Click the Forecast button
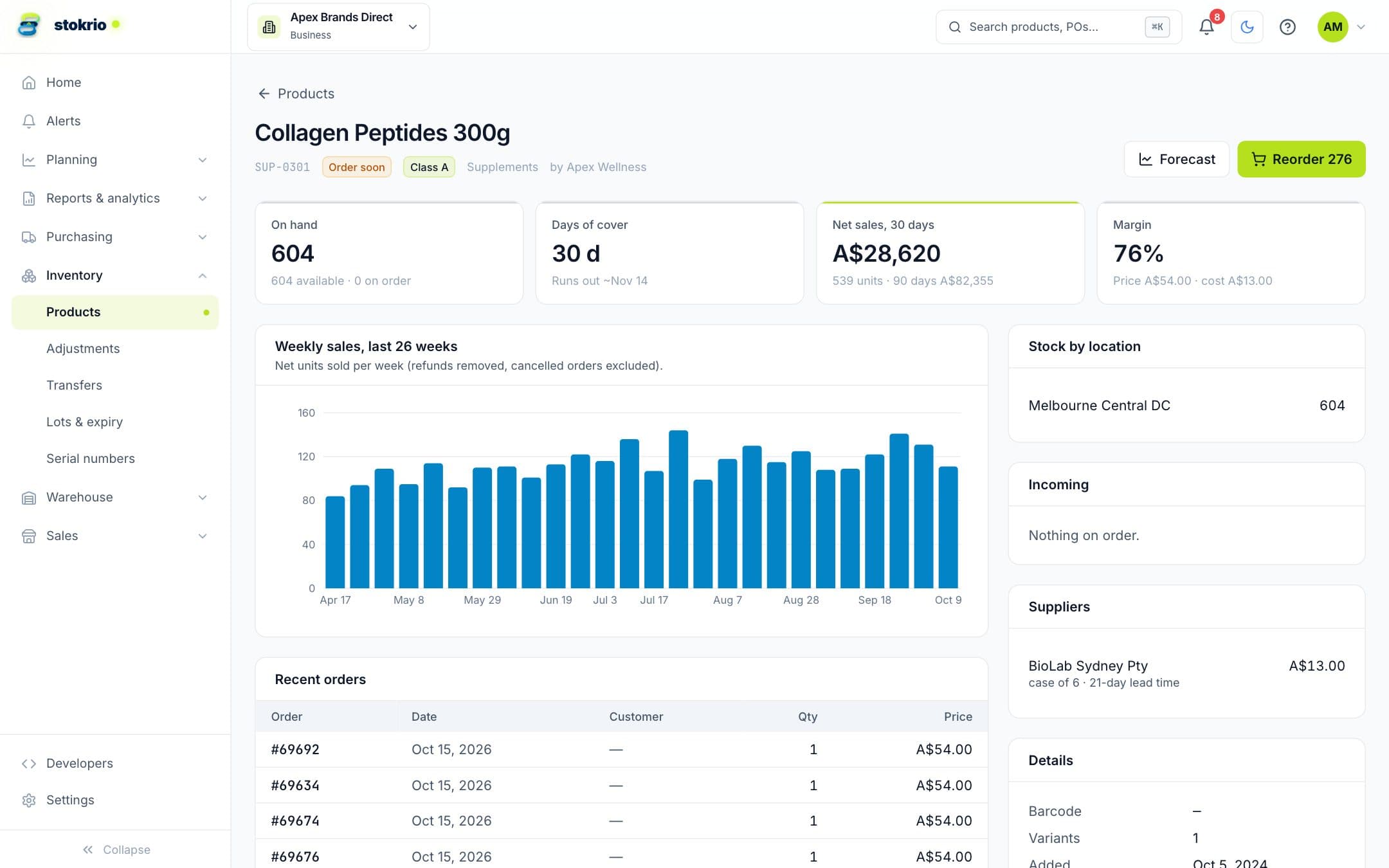Image resolution: width=1389 pixels, height=868 pixels. pos(1176,159)
